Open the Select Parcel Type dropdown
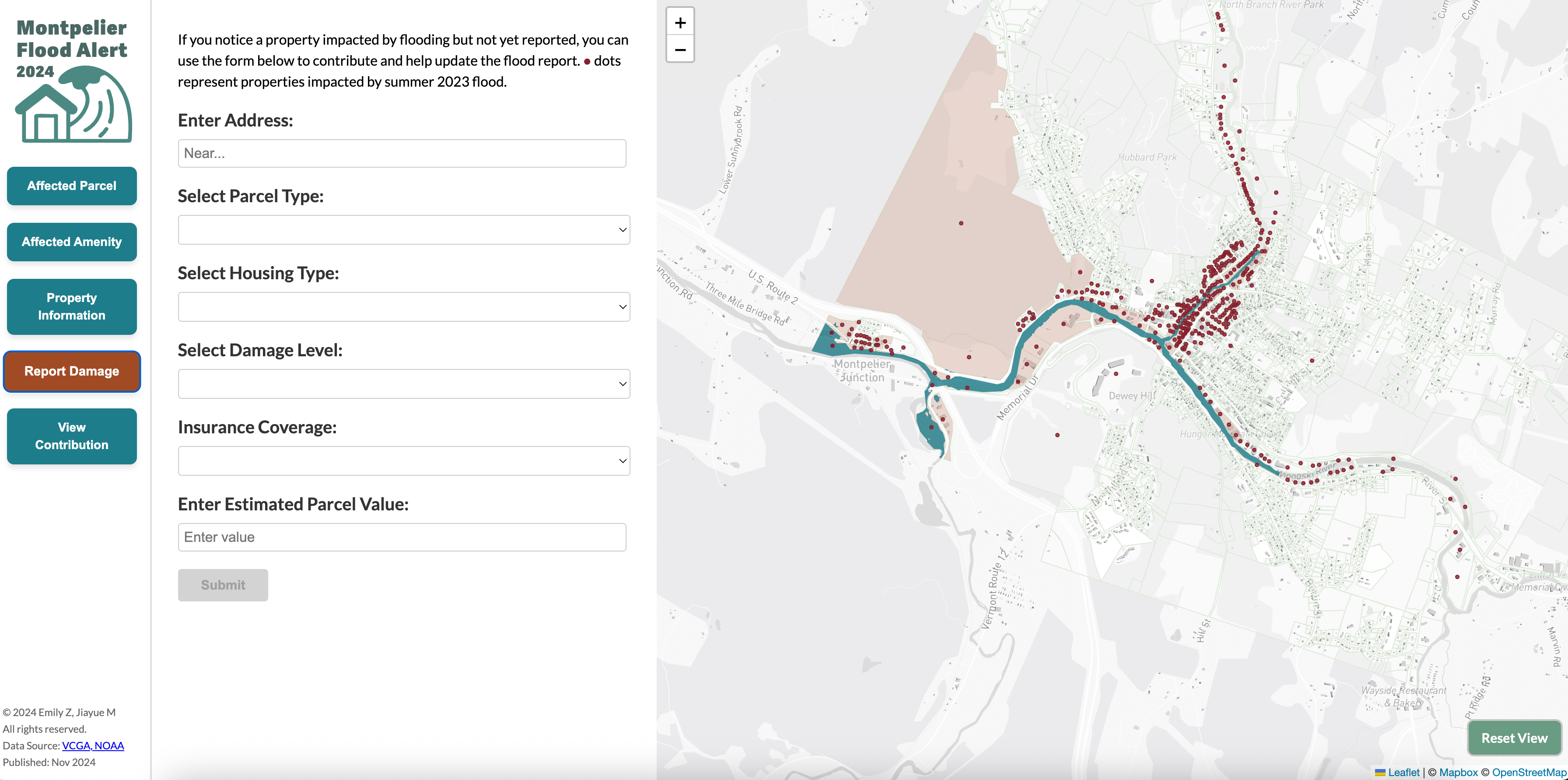This screenshot has width=1568, height=780. pyautogui.click(x=403, y=229)
